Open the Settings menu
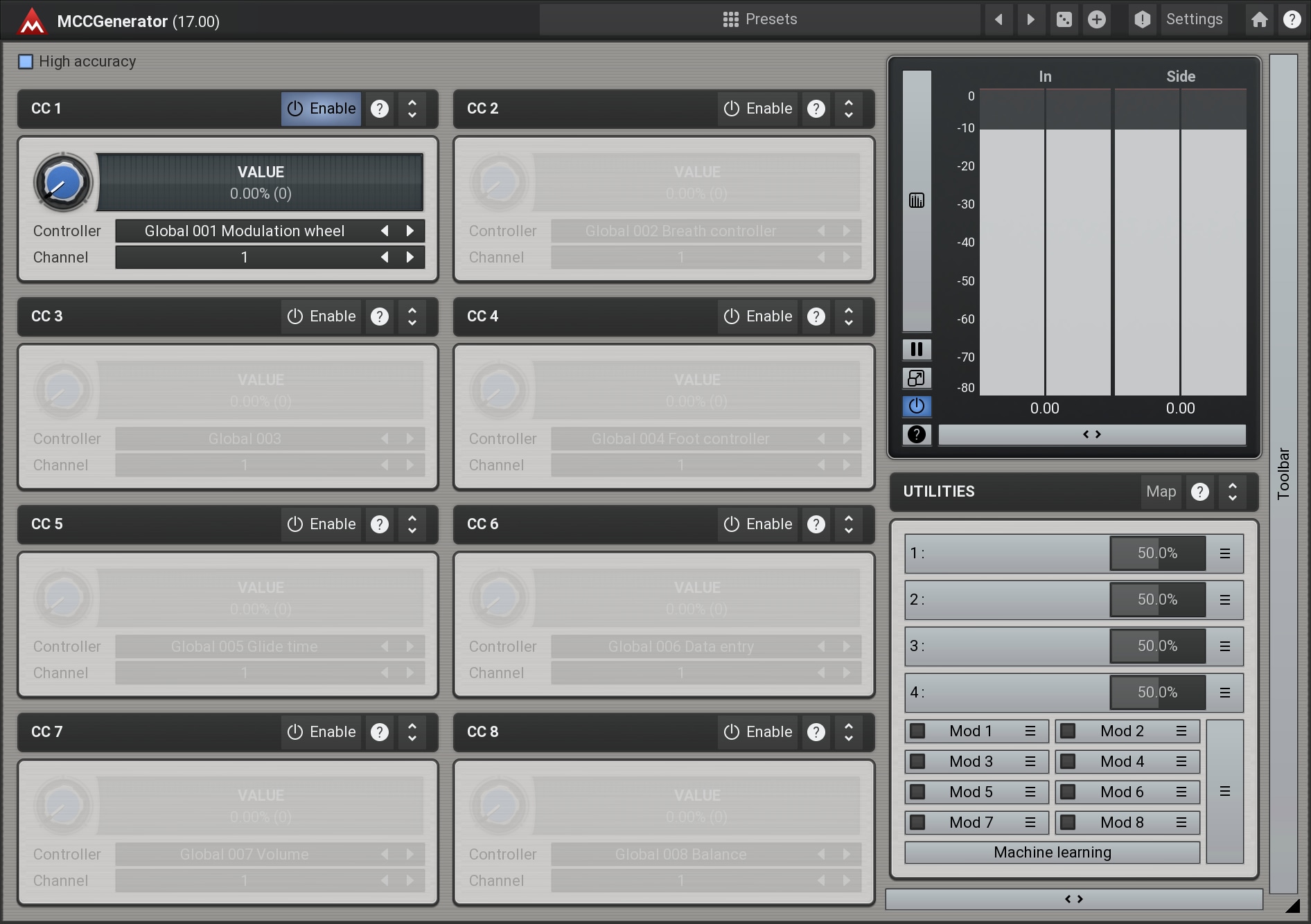This screenshot has height=924, width=1311. click(x=1193, y=19)
